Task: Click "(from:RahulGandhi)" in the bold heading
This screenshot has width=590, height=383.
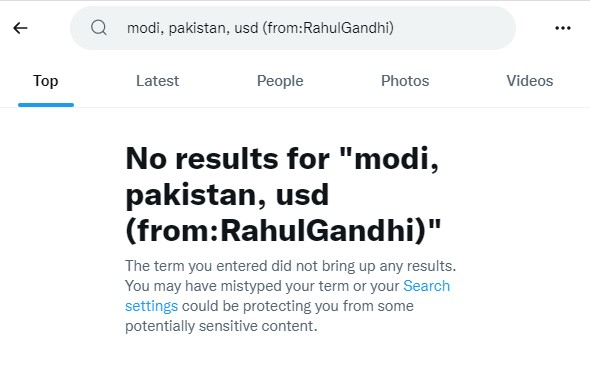Action: point(283,231)
